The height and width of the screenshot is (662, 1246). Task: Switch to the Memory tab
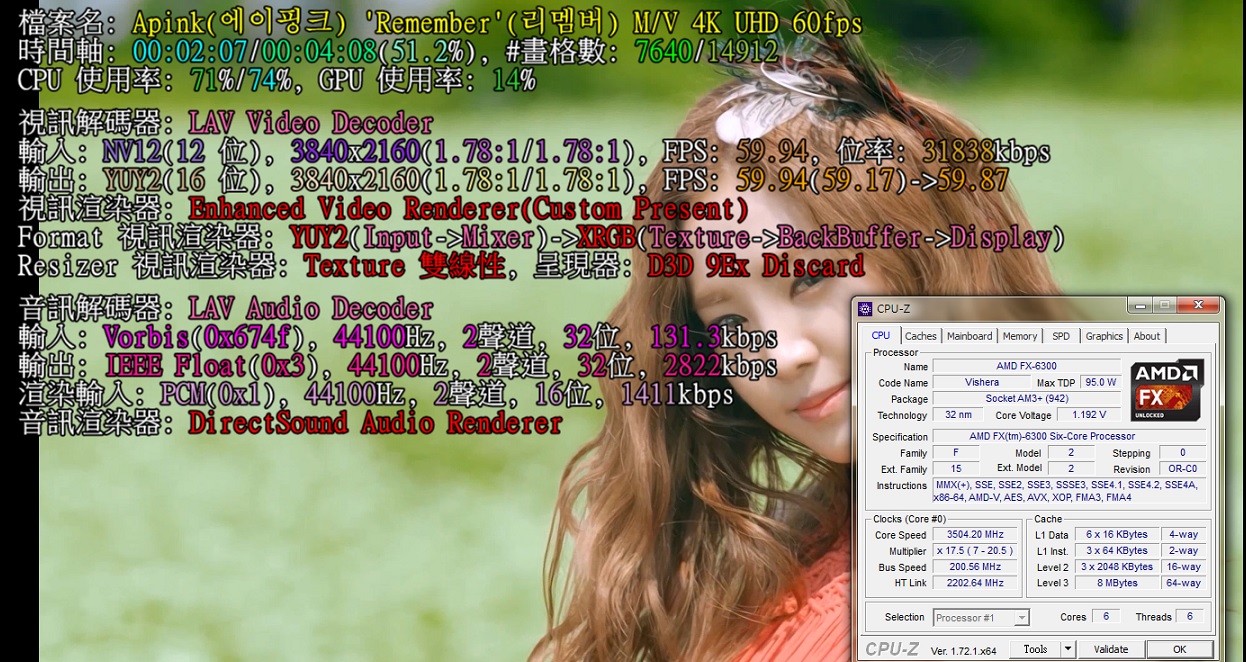tap(1020, 336)
